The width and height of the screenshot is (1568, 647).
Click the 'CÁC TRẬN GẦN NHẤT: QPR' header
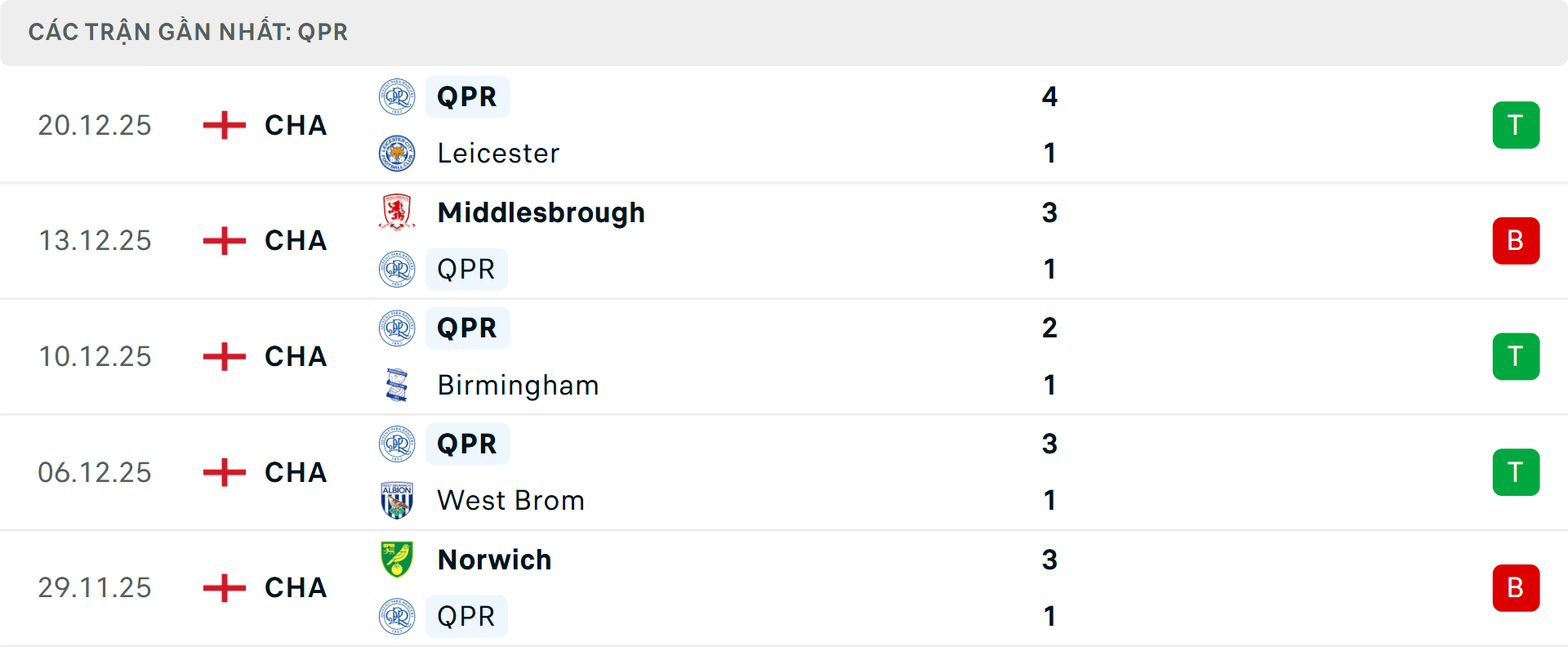pos(188,32)
